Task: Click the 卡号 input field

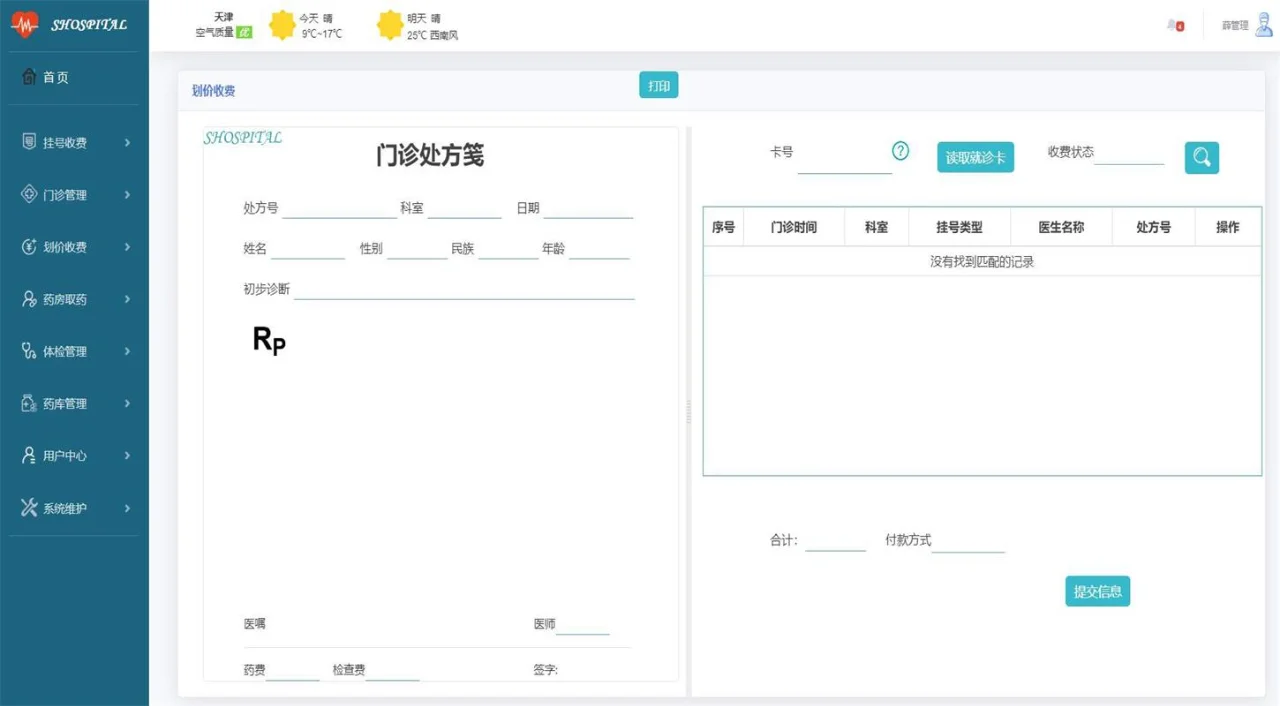Action: point(843,162)
